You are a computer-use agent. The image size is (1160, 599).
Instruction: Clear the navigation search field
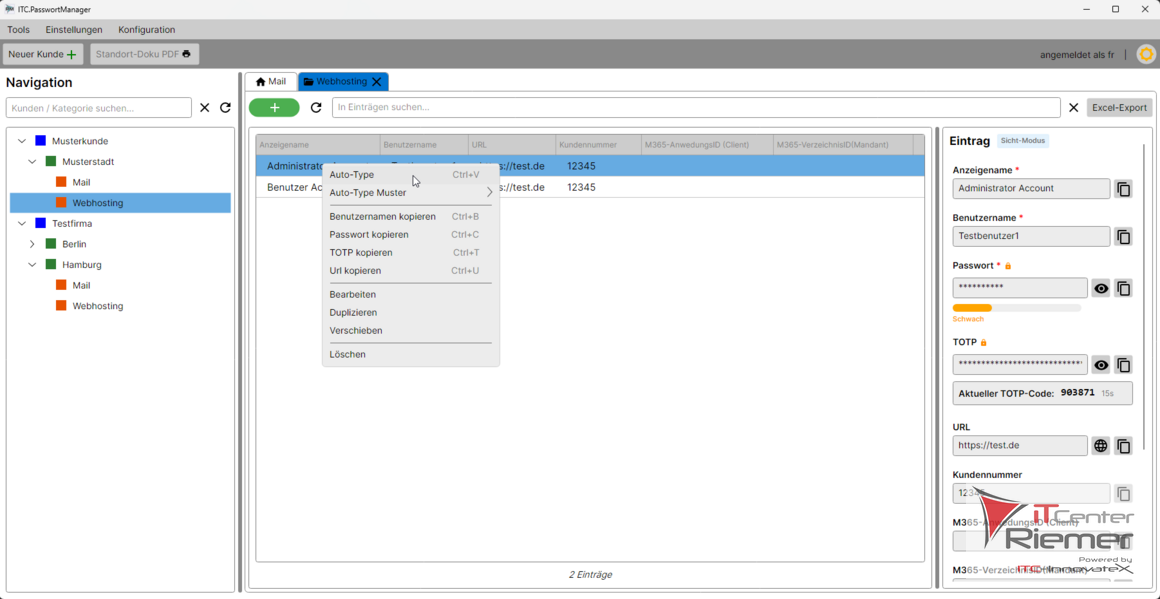tap(205, 108)
